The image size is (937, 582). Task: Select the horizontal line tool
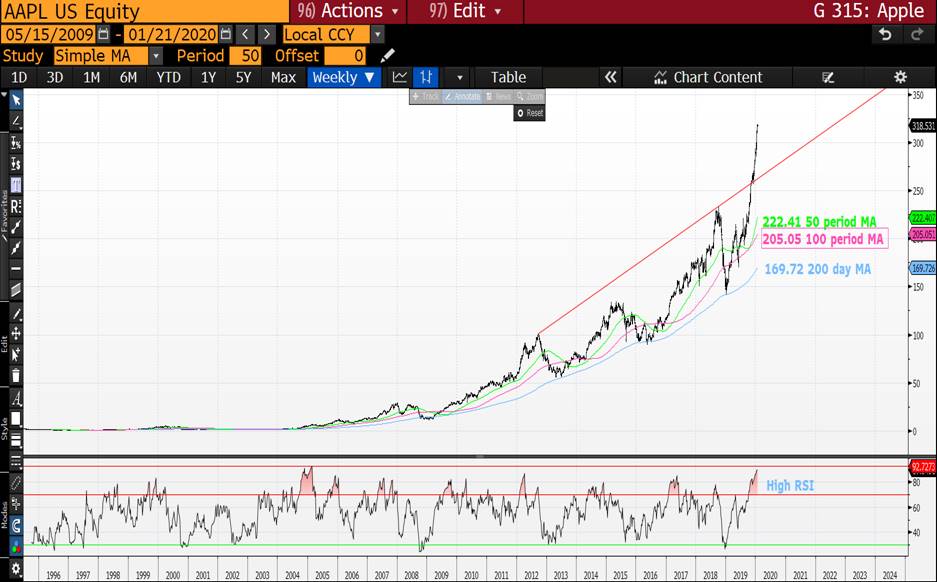point(16,269)
